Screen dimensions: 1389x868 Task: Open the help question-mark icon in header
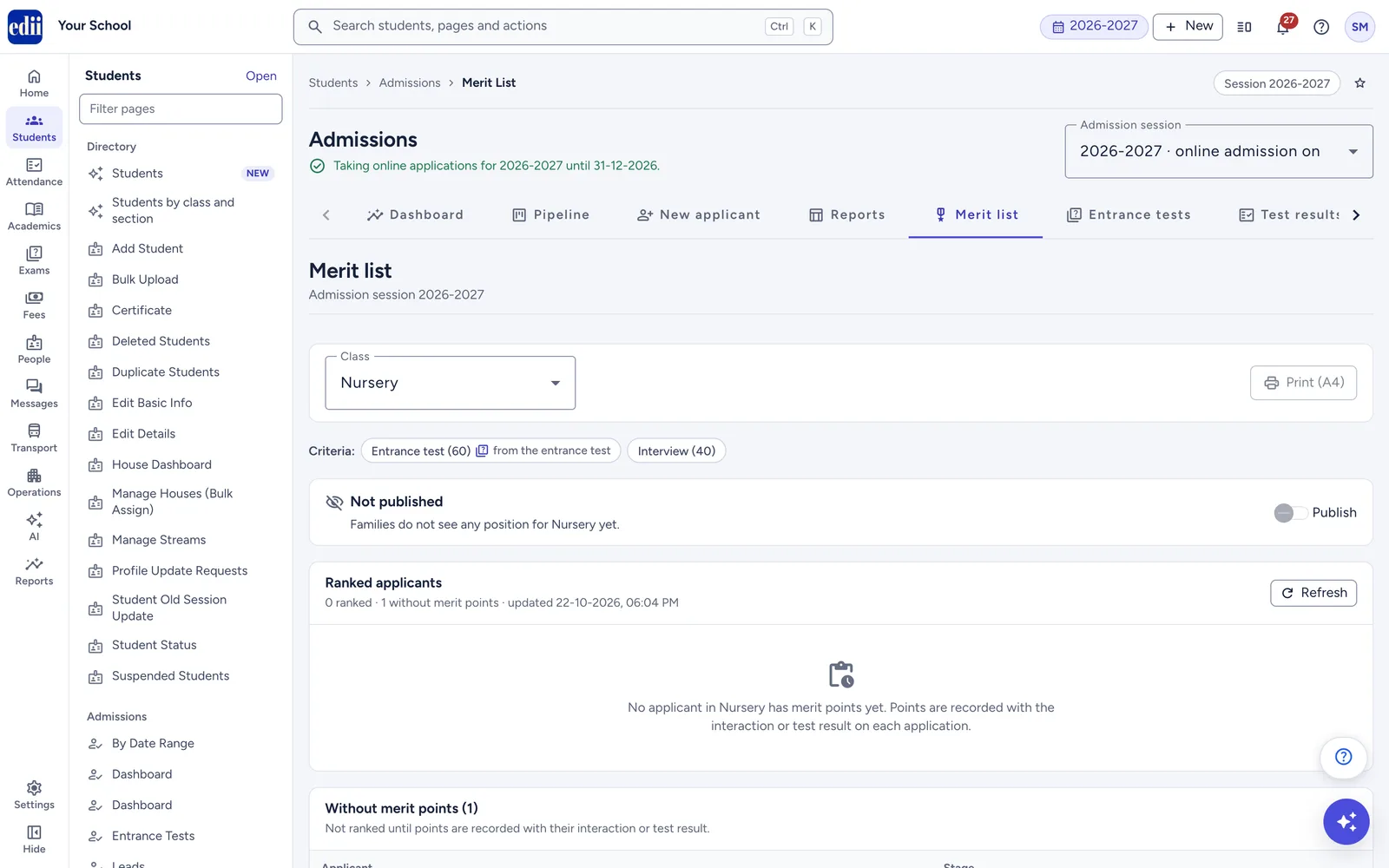coord(1321,27)
